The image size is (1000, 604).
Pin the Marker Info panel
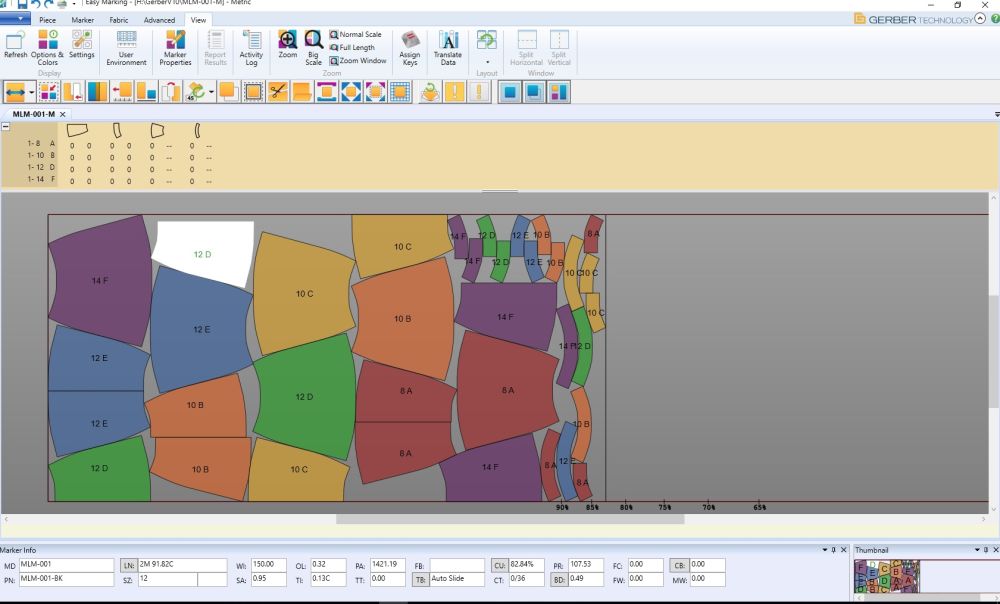click(x=834, y=549)
